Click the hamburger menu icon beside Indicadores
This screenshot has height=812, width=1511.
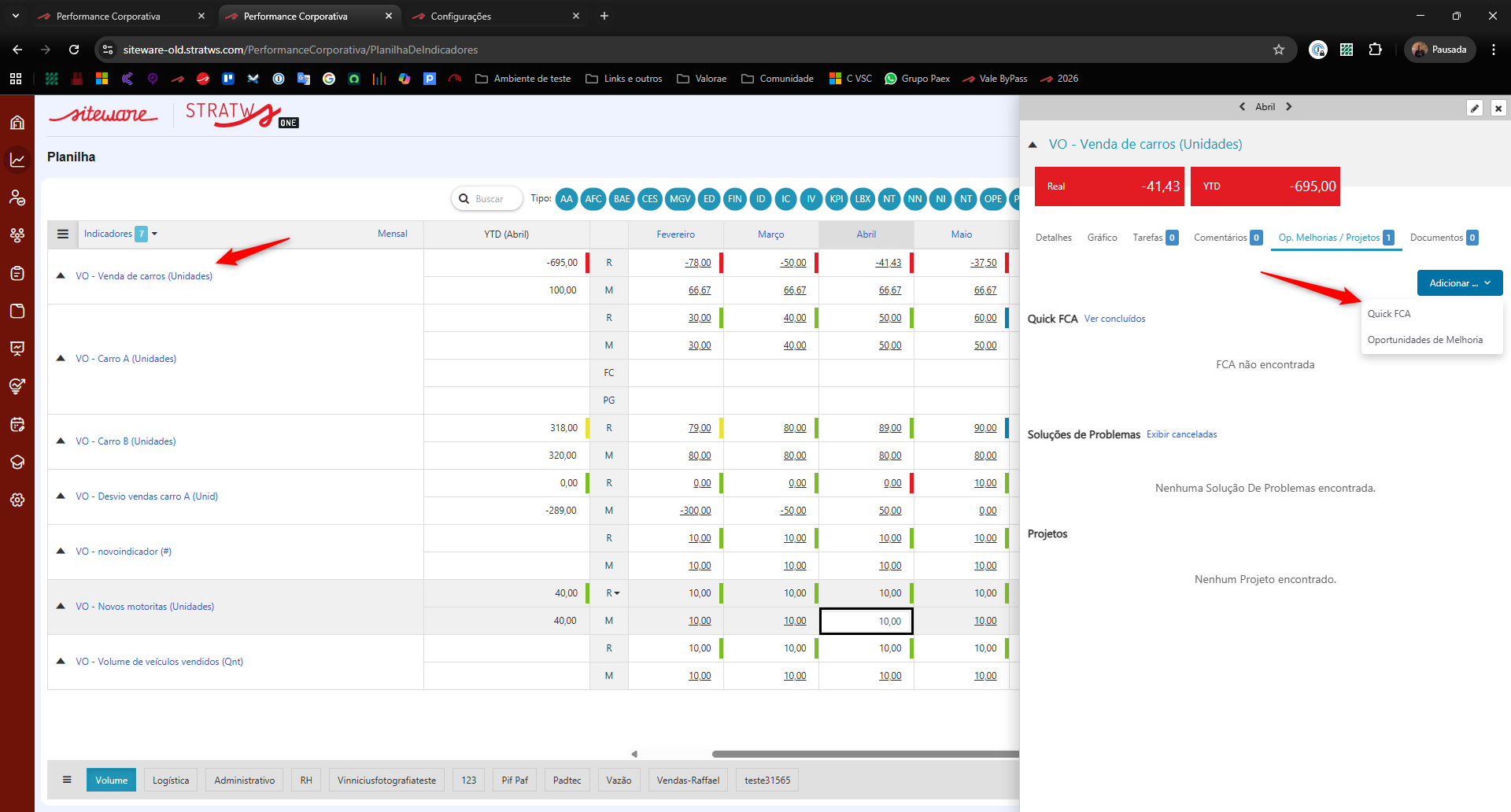(63, 234)
